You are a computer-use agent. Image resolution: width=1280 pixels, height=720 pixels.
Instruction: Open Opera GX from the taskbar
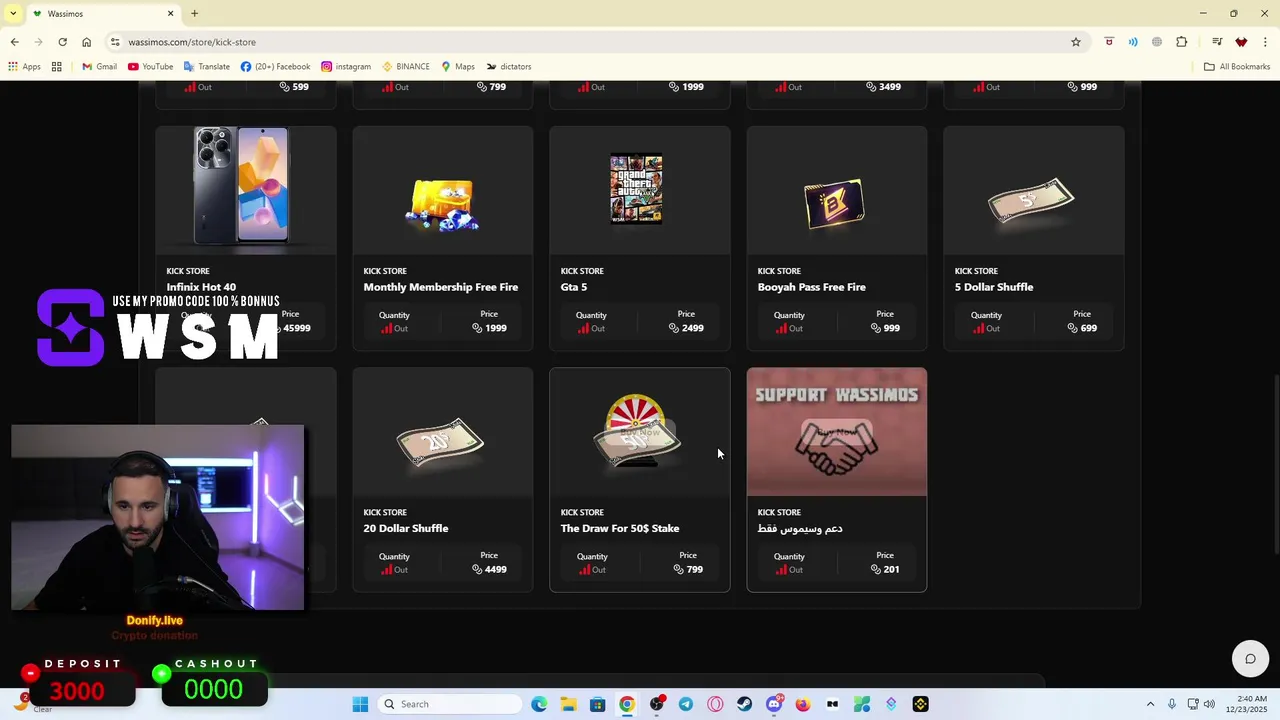tap(715, 704)
